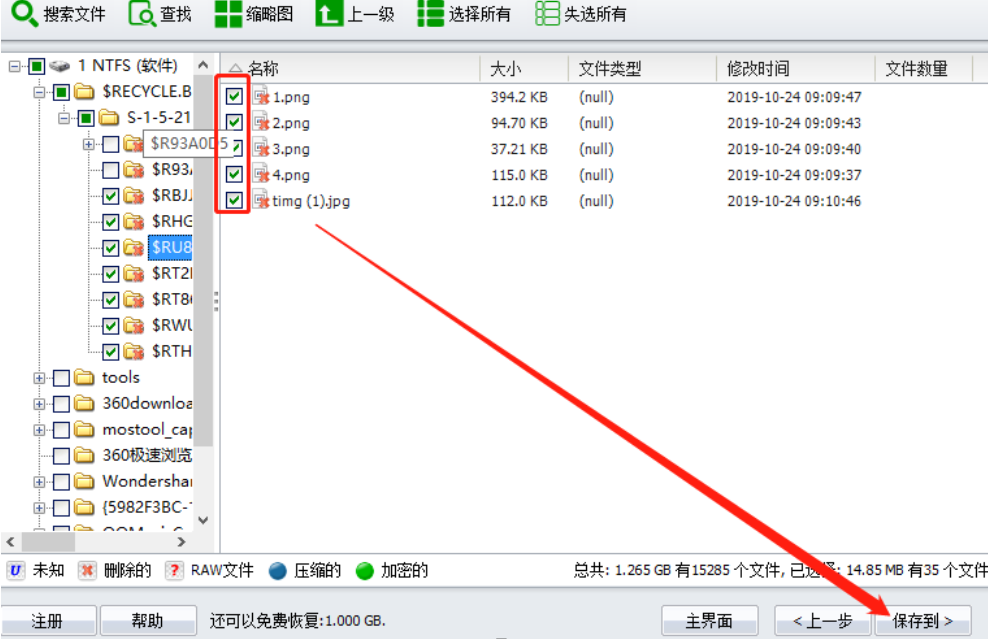
Task: Click the mostool_cap folder icon
Action: pyautogui.click(x=84, y=429)
